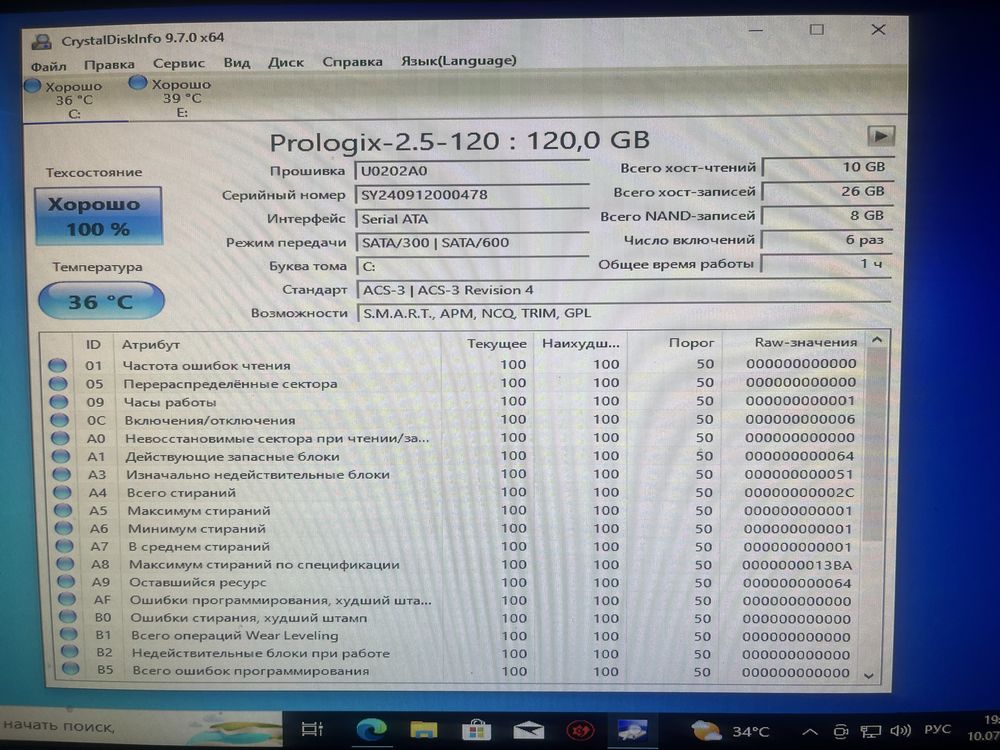The width and height of the screenshot is (1000, 750).
Task: Open the Диск menu
Action: 286,62
